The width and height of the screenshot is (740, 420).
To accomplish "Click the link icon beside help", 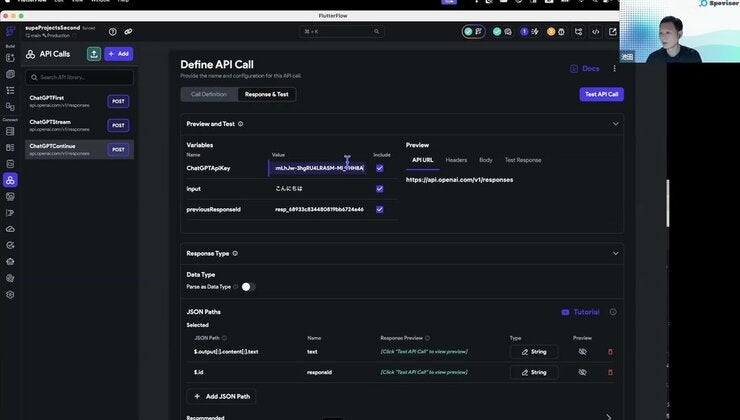I will point(128,32).
